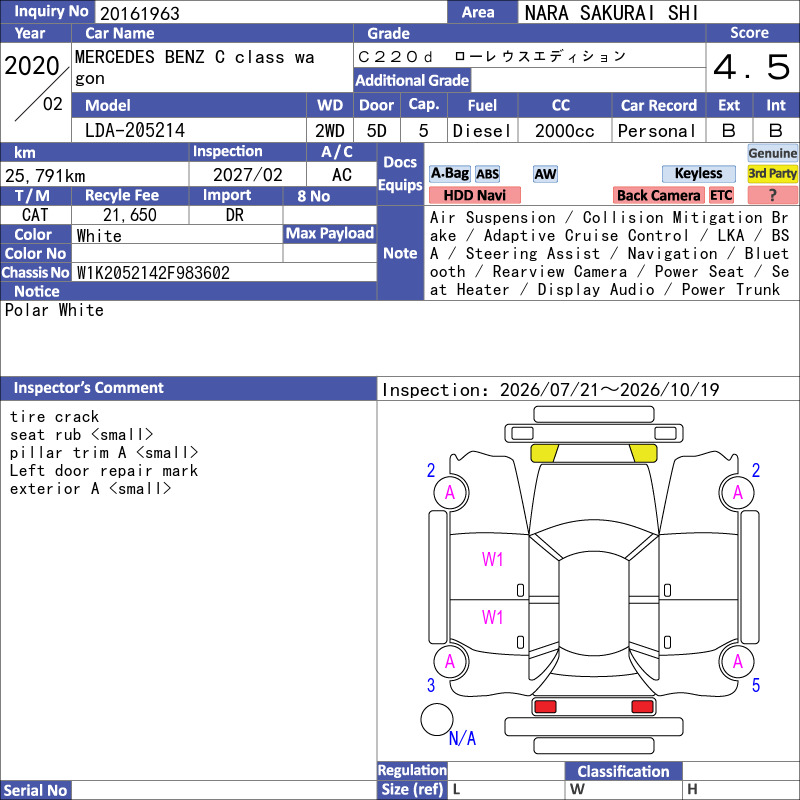Click the yellow left headlight on diagram

click(x=544, y=453)
